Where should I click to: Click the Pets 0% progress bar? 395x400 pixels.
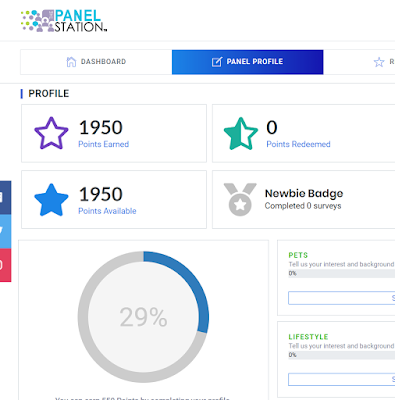coord(342,274)
